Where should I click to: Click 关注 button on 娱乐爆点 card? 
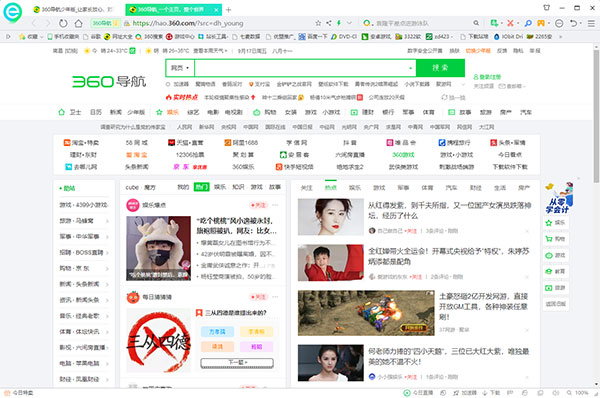[258, 205]
